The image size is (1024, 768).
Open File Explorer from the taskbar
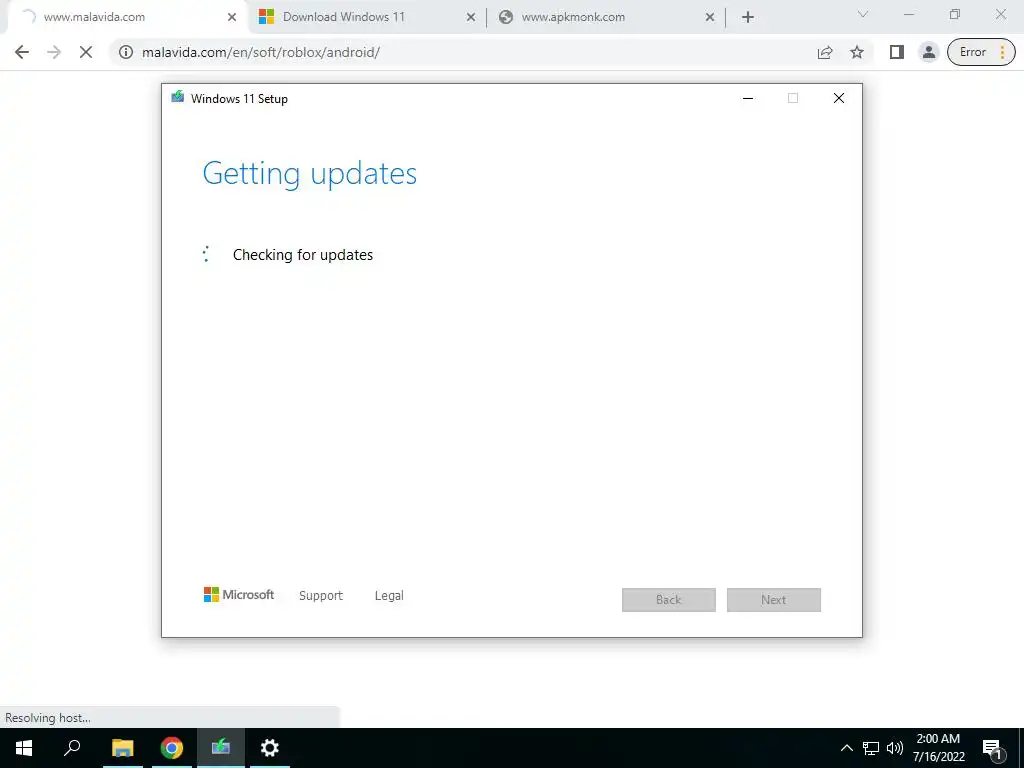tap(122, 748)
